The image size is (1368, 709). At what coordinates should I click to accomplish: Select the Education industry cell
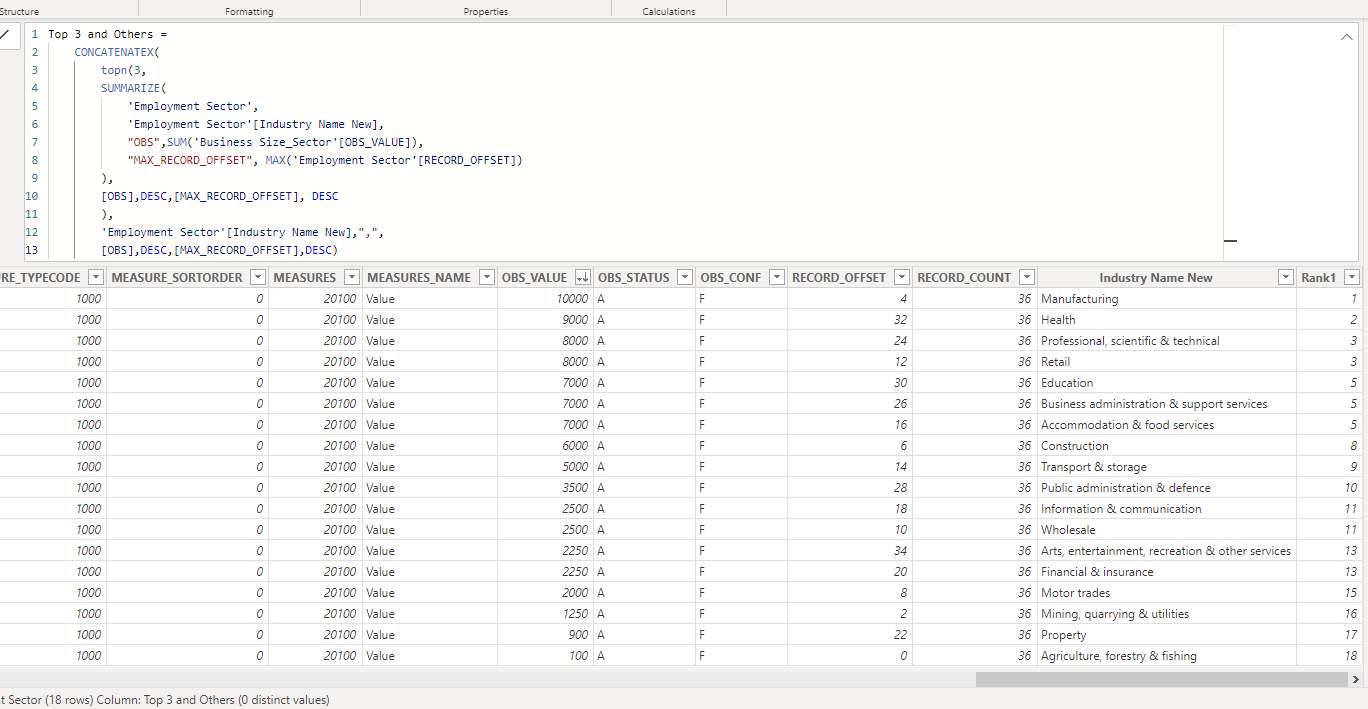1167,383
